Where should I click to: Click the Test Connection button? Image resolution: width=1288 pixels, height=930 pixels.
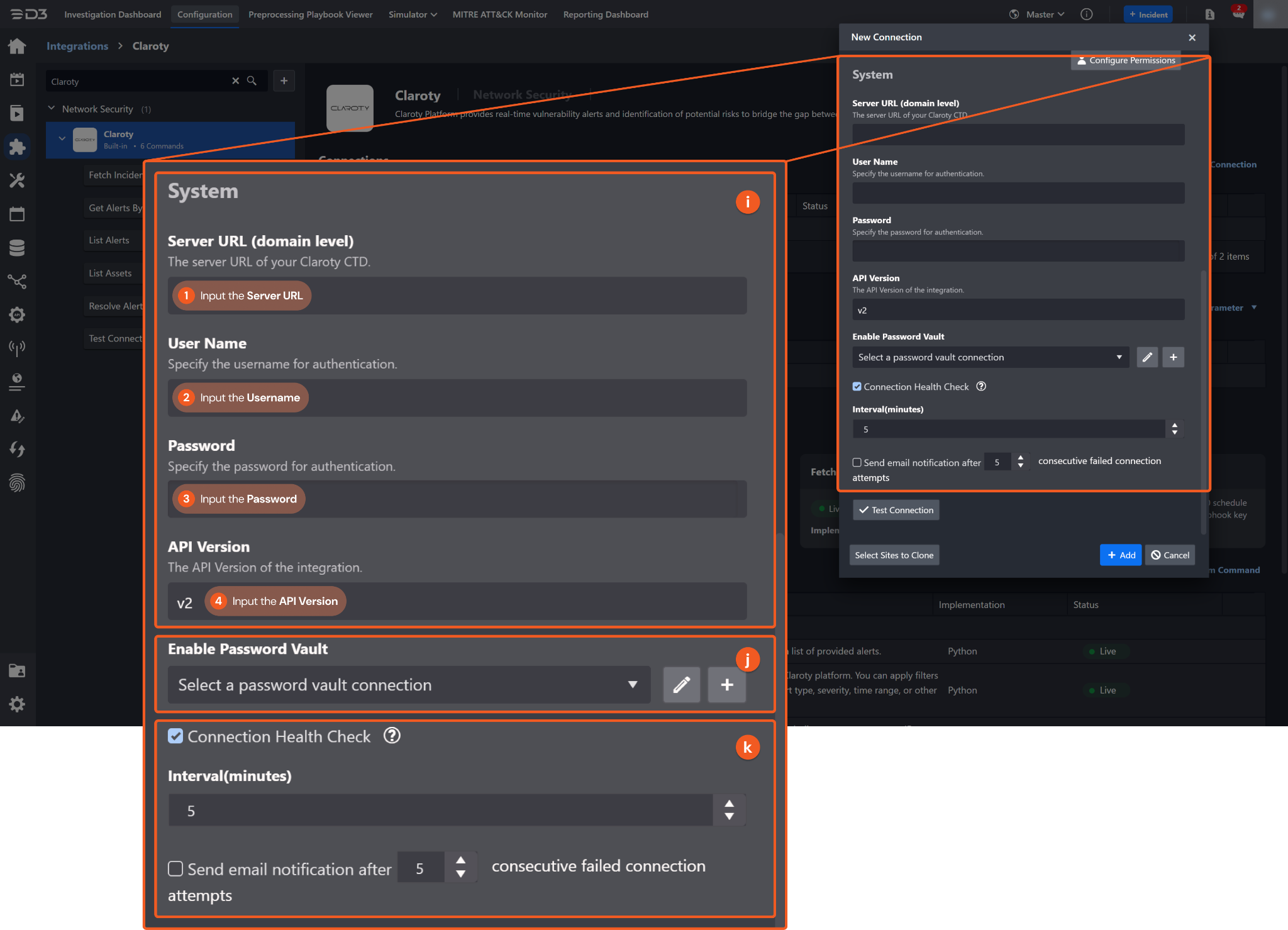pos(896,510)
